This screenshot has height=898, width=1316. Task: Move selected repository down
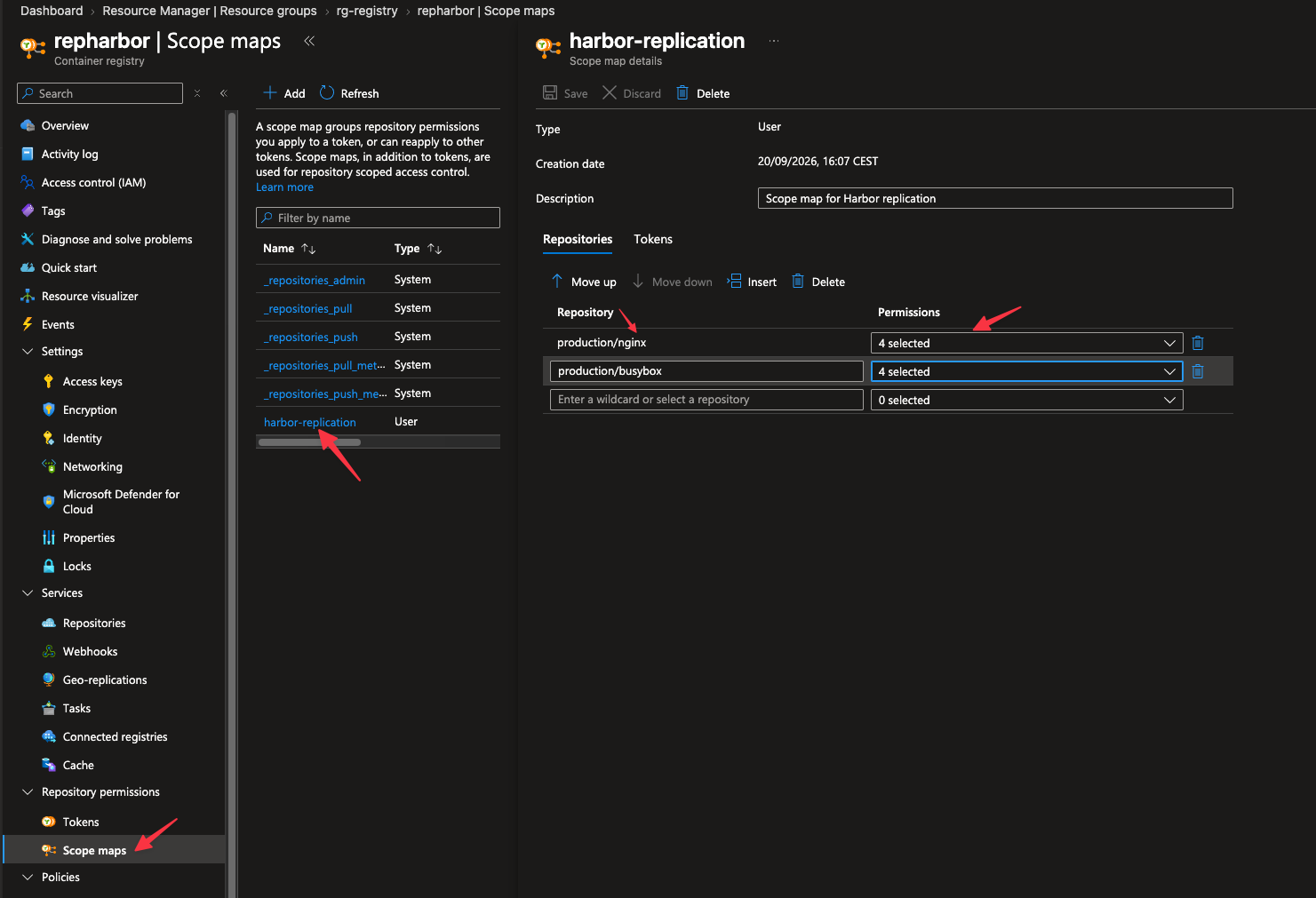tap(673, 282)
